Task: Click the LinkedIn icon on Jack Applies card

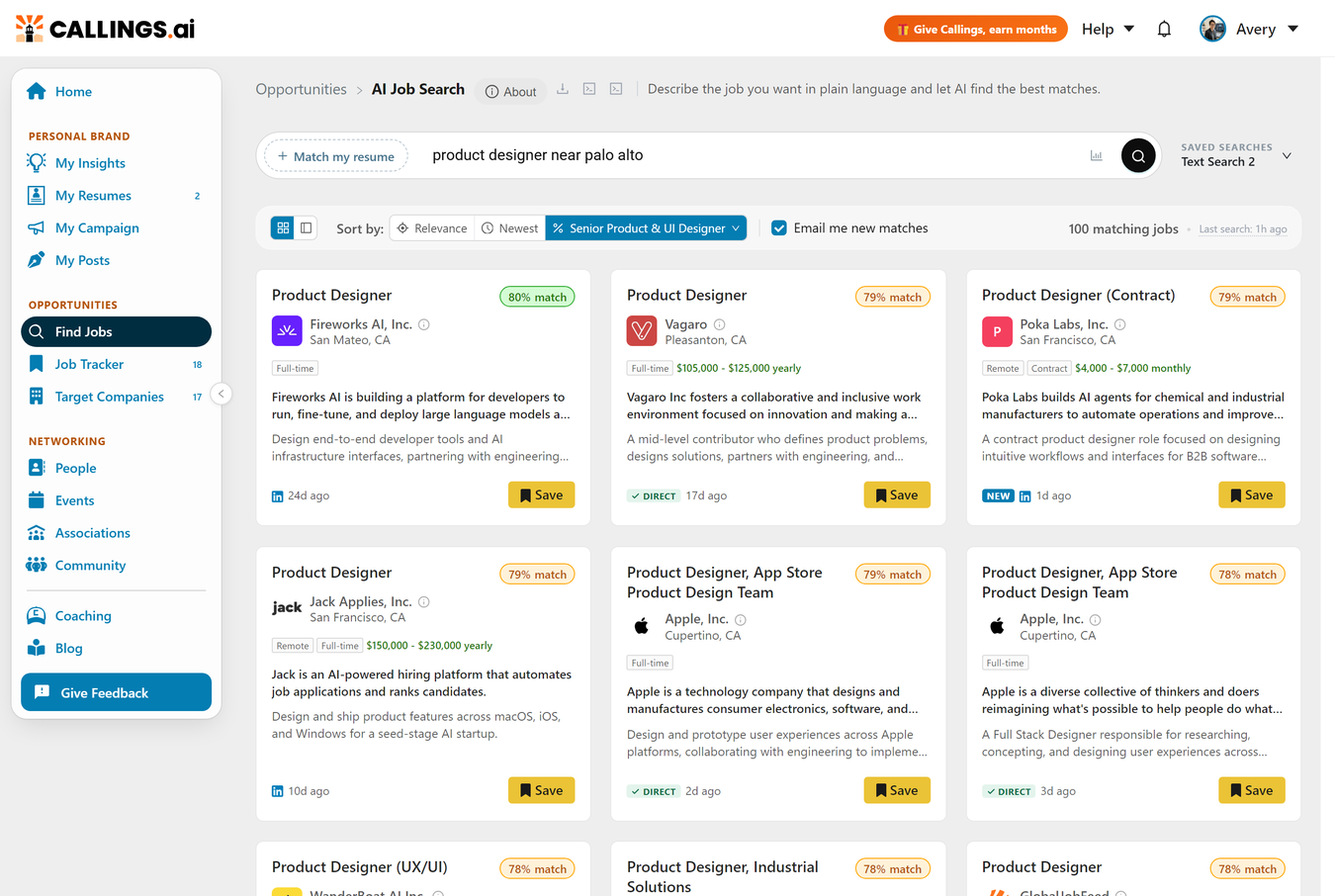Action: pos(278,791)
